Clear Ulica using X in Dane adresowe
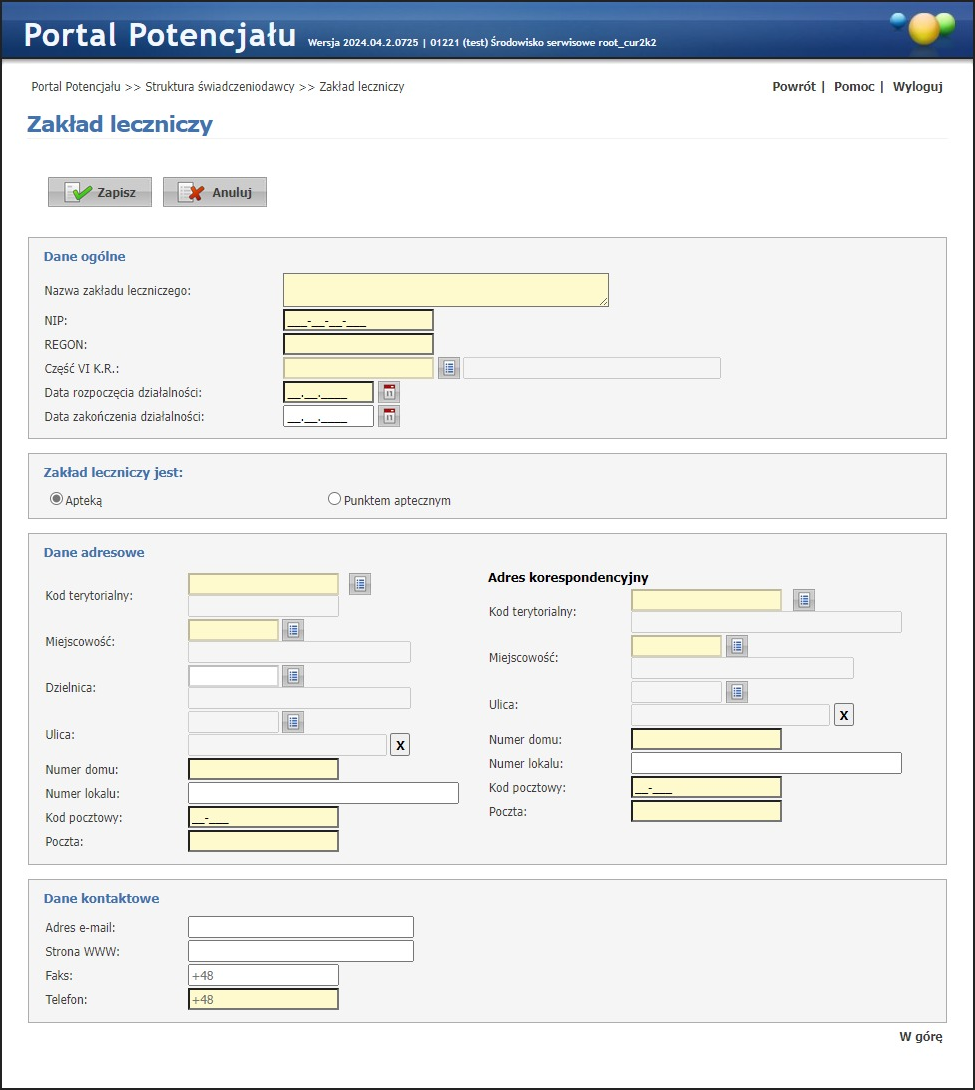975x1090 pixels. point(400,745)
